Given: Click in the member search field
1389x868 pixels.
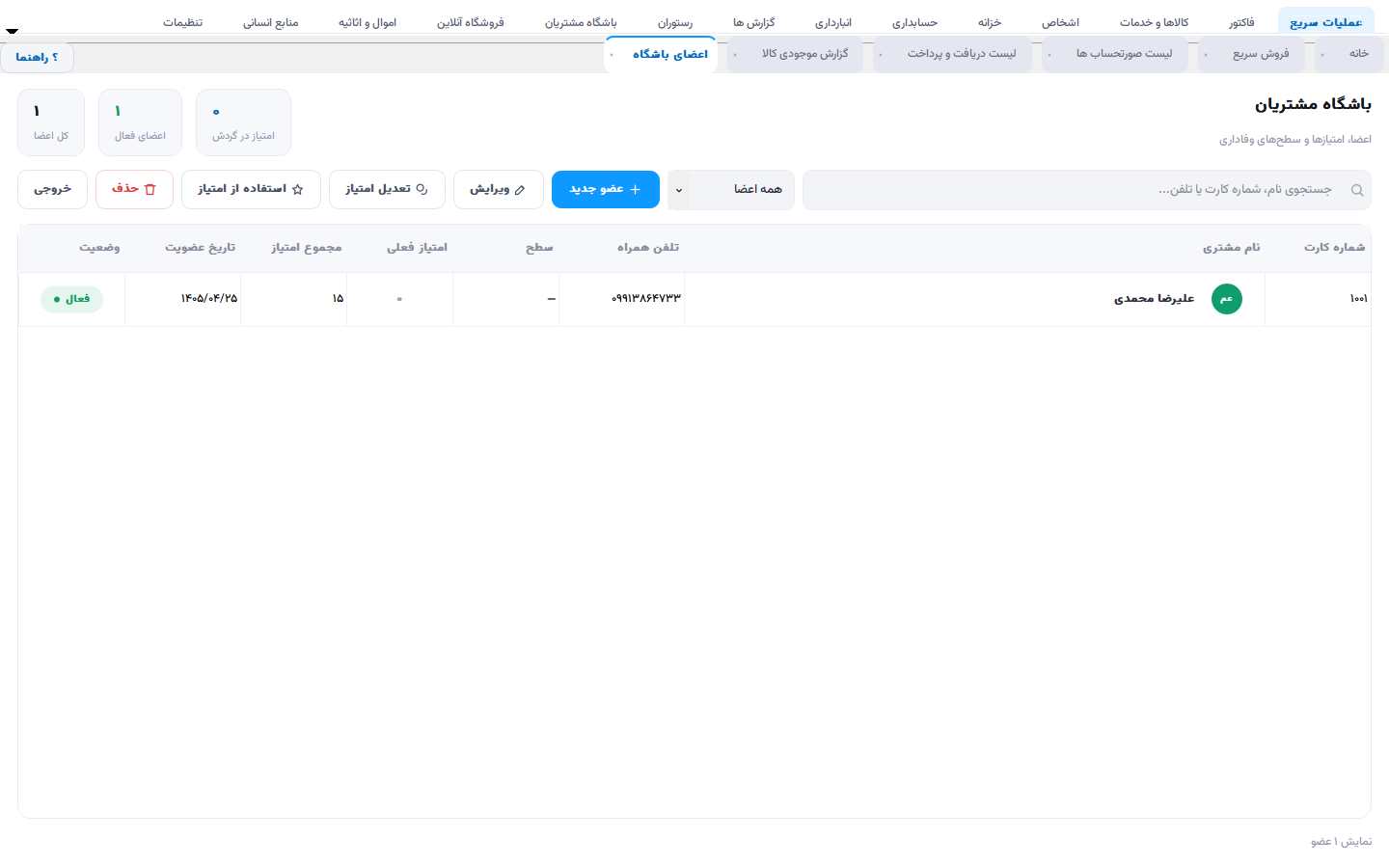Looking at the screenshot, I should (x=1086, y=190).
